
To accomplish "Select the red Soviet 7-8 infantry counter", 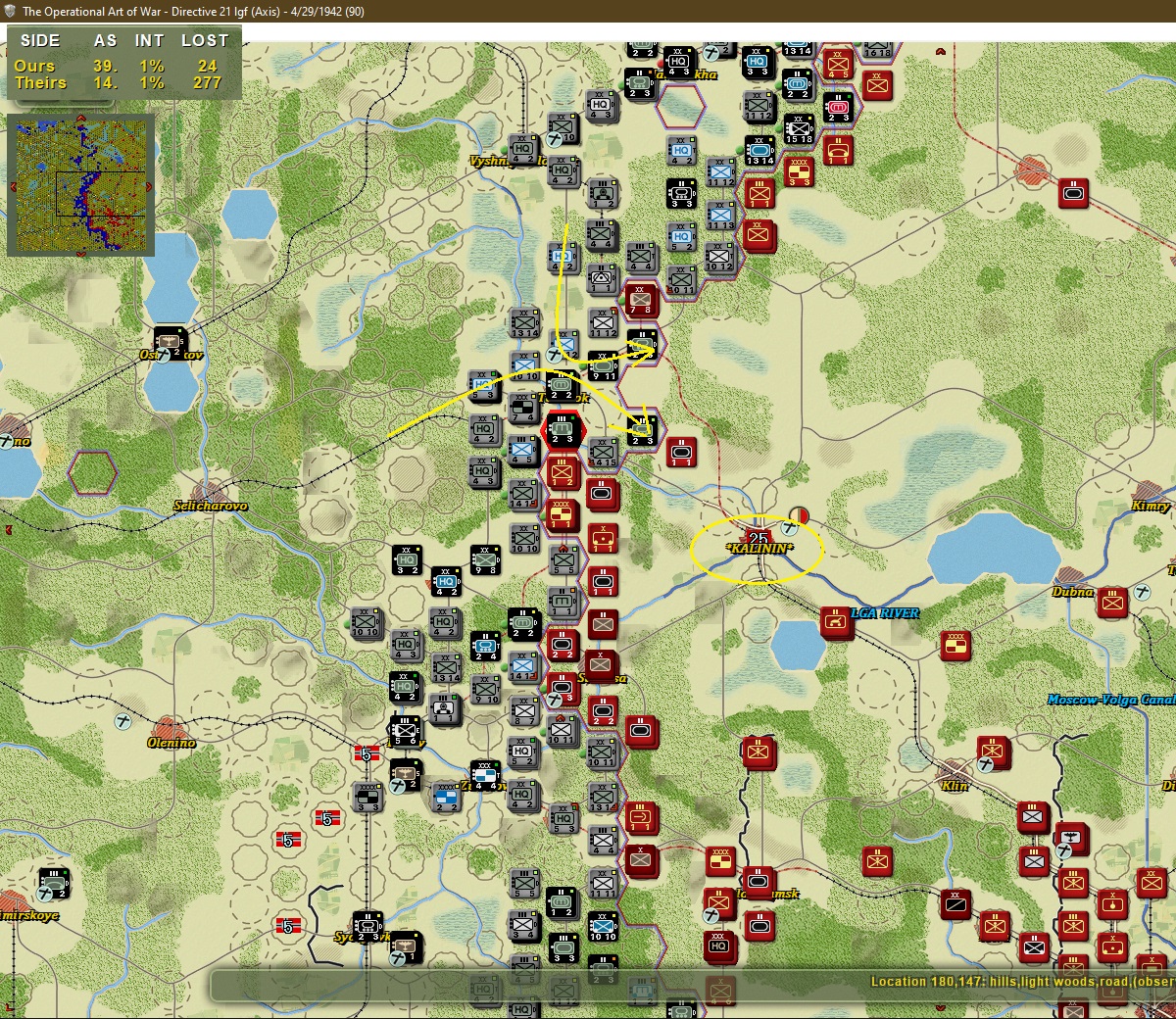I will [x=641, y=297].
